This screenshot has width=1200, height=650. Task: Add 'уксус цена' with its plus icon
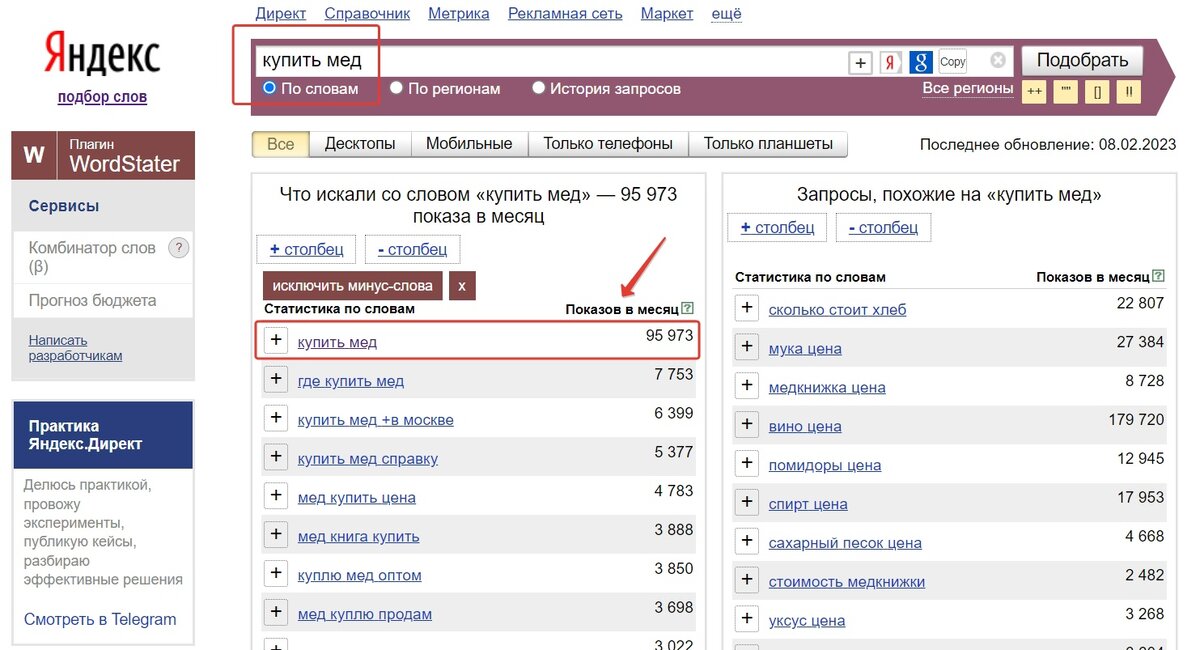tap(747, 620)
